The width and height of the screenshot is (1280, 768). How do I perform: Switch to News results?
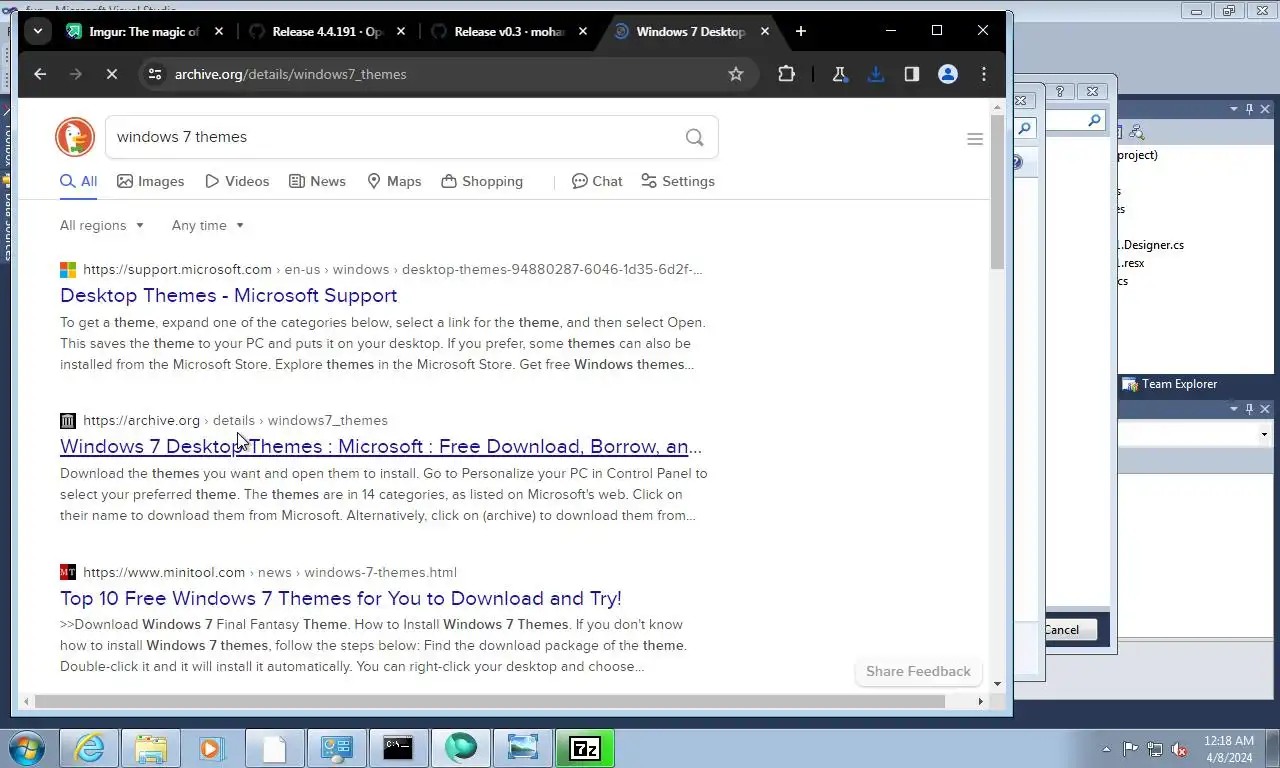[317, 181]
